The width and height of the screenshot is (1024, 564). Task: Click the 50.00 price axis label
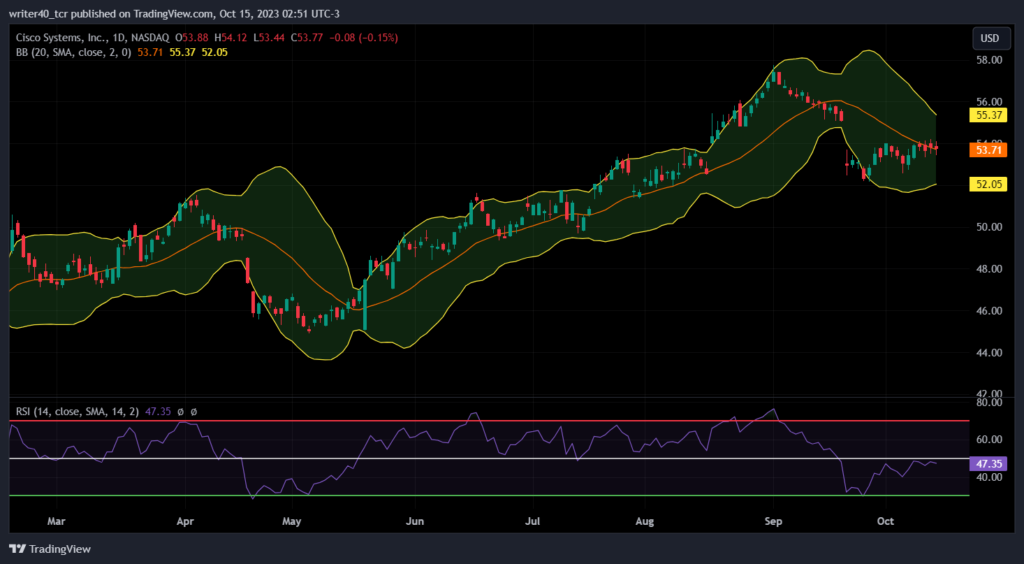[988, 227]
